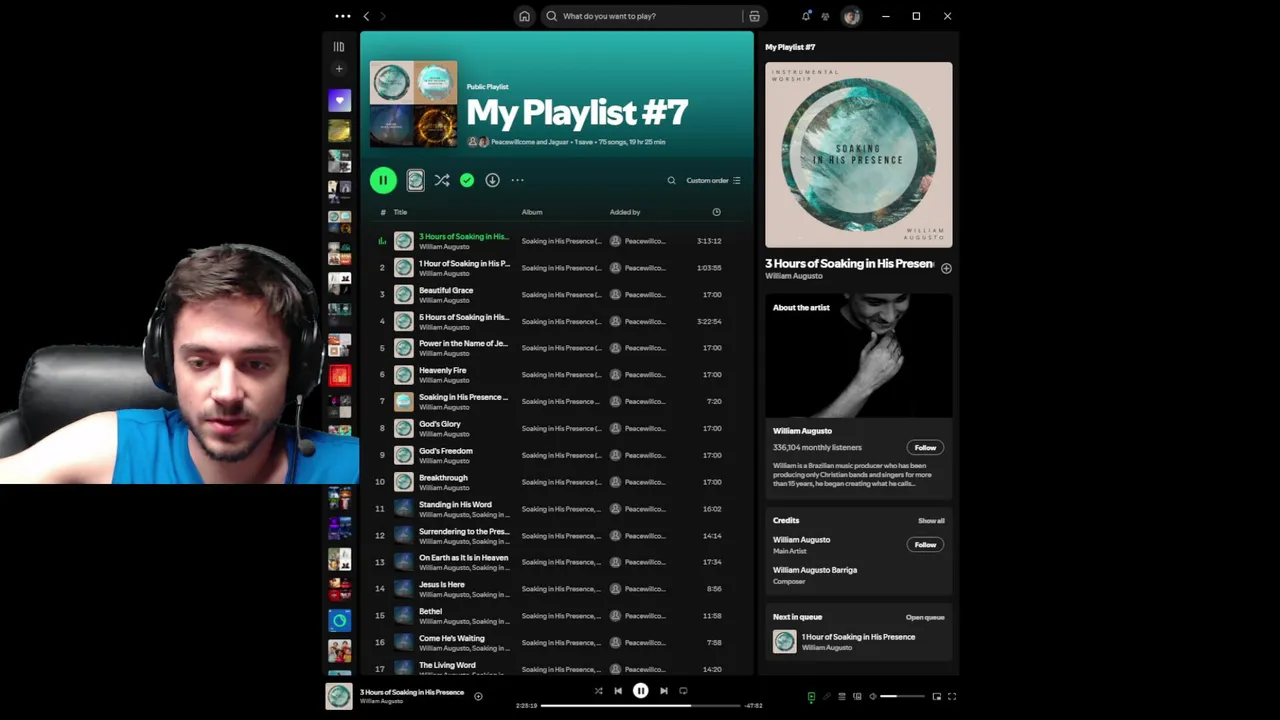Open the Custom order sort dropdown
The width and height of the screenshot is (1280, 720).
(713, 181)
